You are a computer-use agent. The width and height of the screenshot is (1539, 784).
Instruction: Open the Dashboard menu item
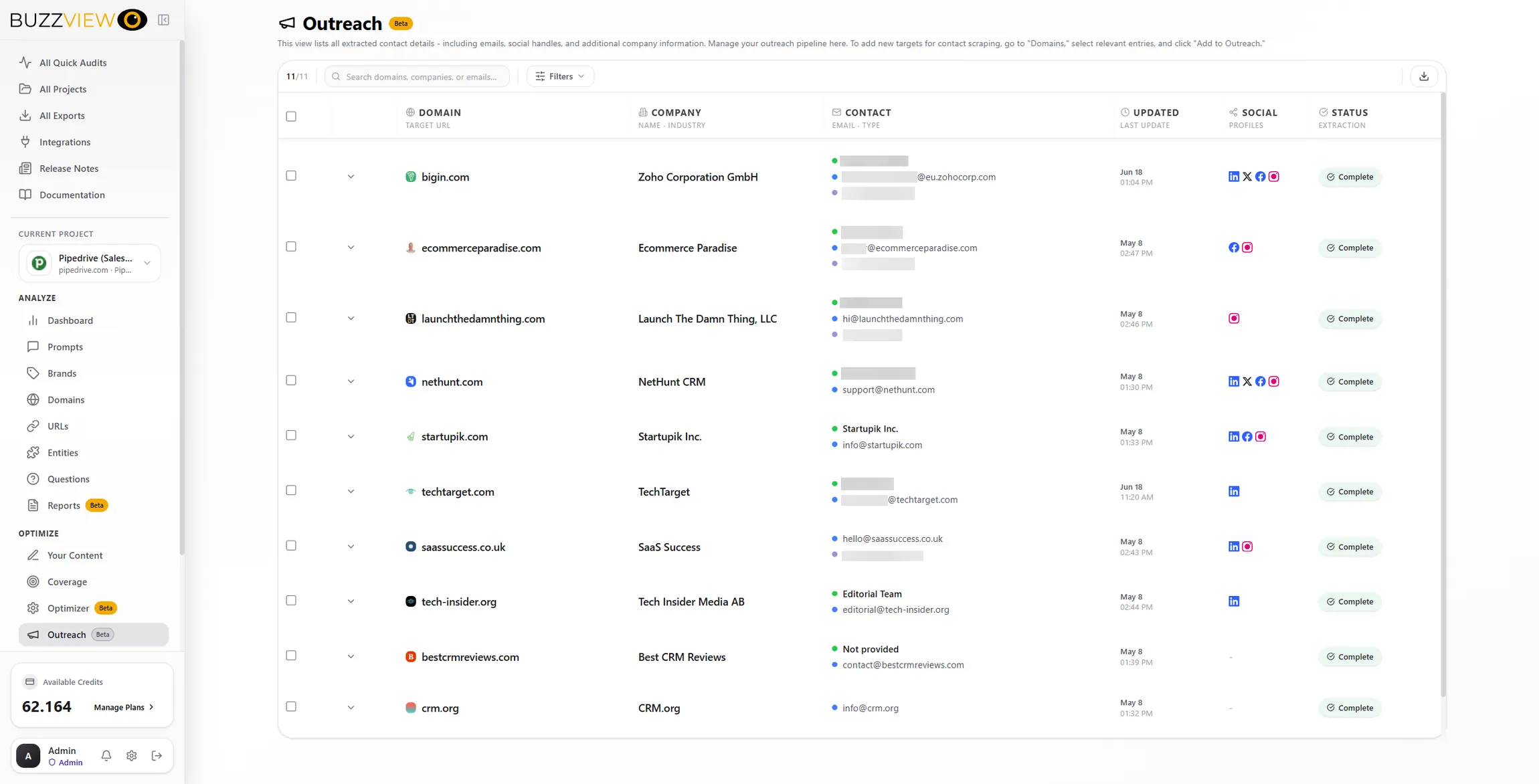point(70,320)
